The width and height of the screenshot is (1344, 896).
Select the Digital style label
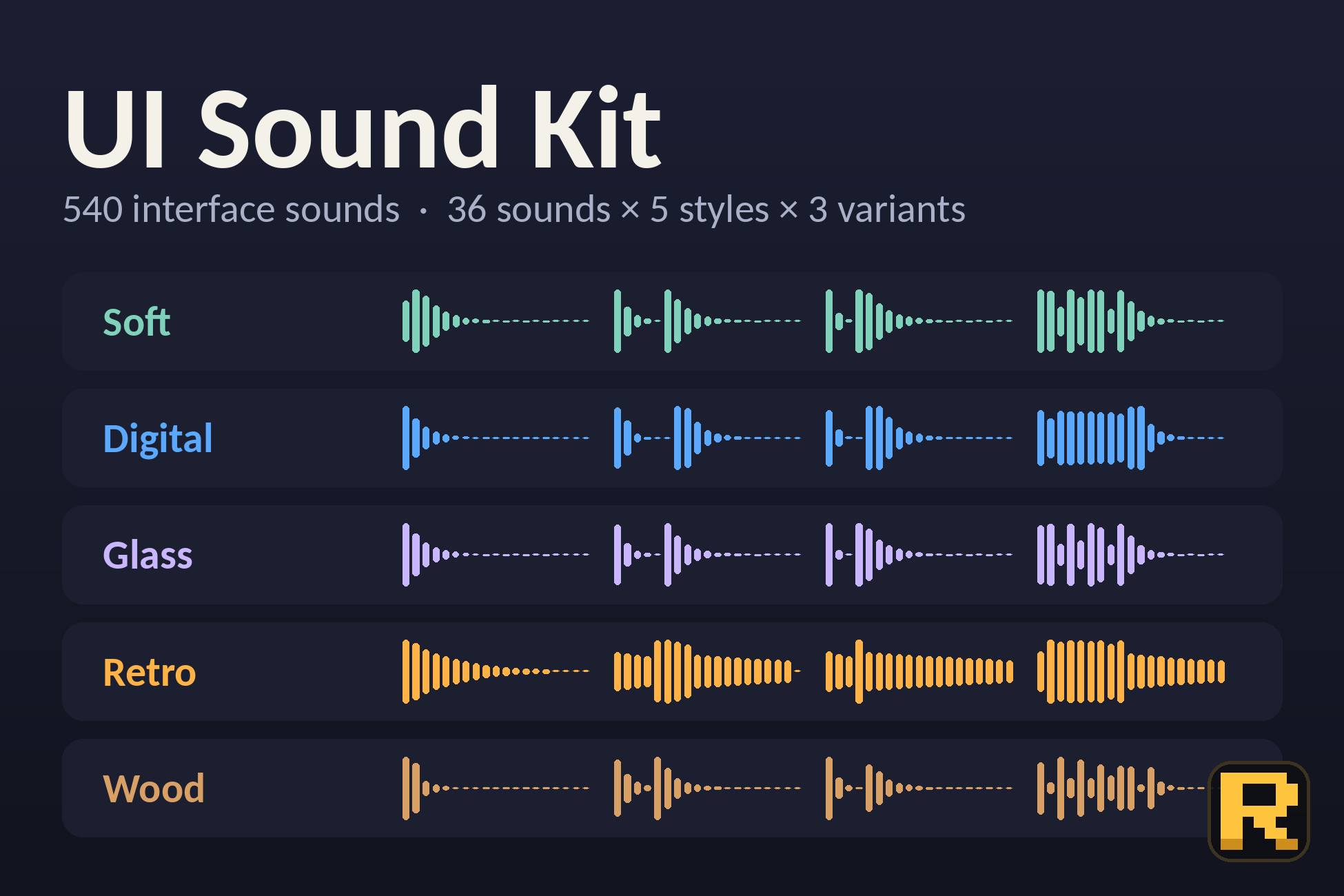158,438
